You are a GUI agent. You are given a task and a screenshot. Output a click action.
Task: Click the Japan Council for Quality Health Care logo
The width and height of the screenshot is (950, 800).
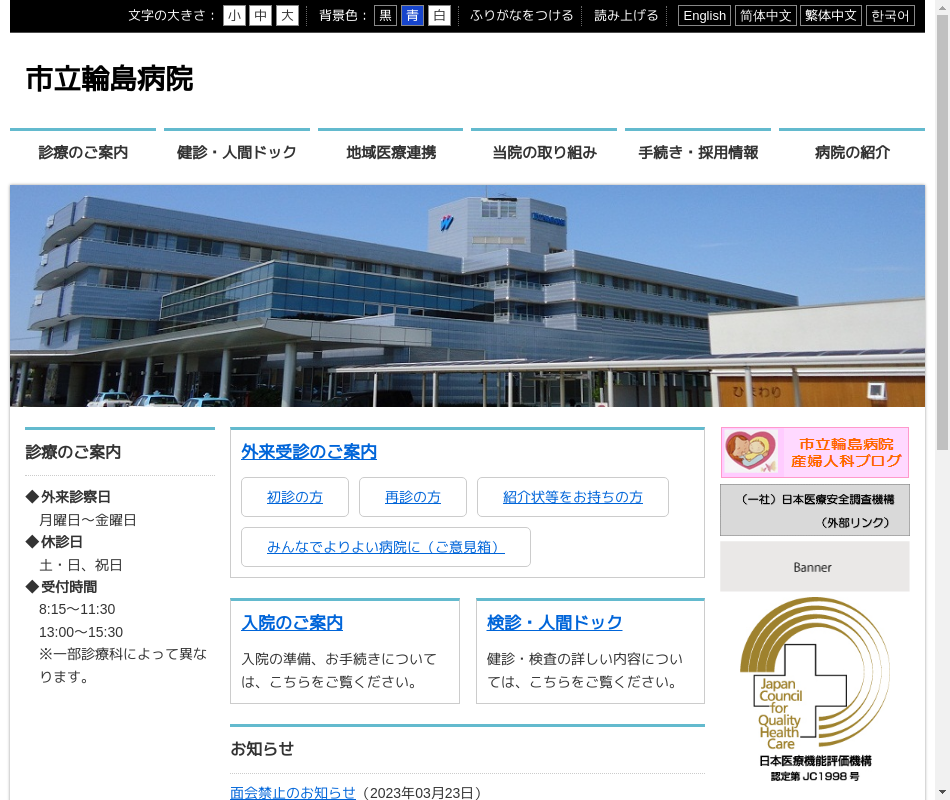pyautogui.click(x=814, y=688)
